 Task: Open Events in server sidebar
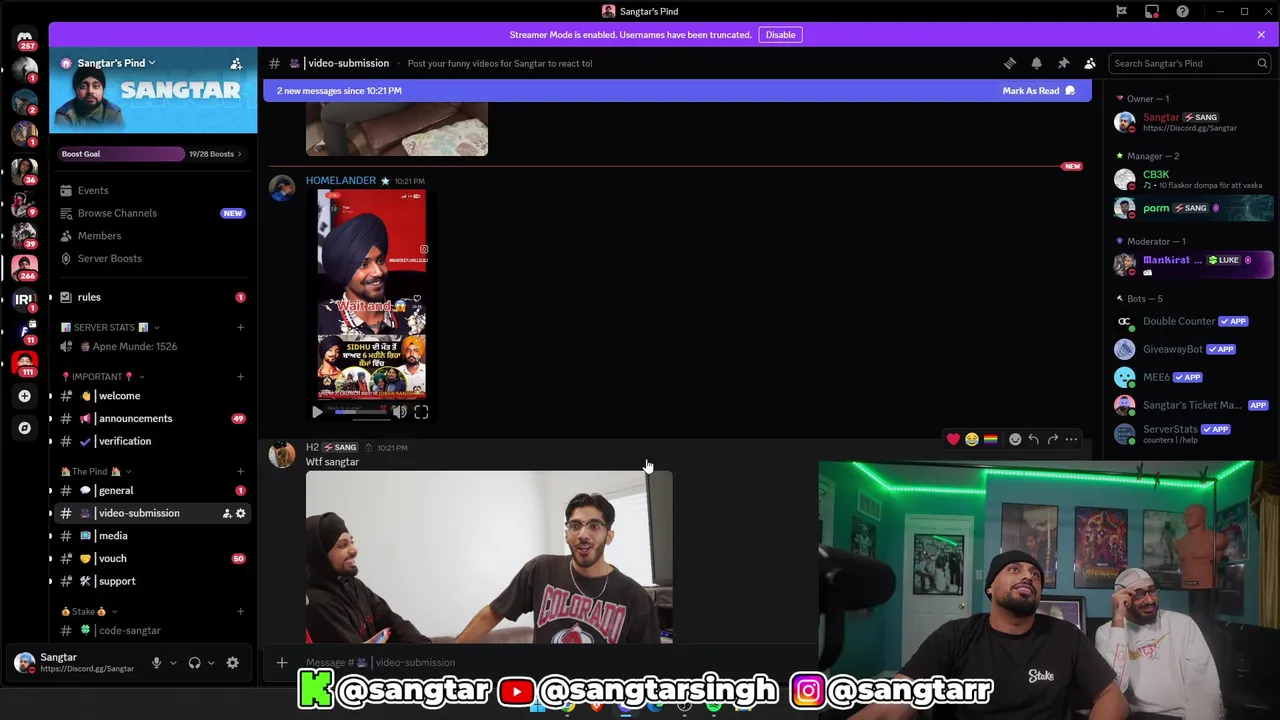pyautogui.click(x=152, y=190)
